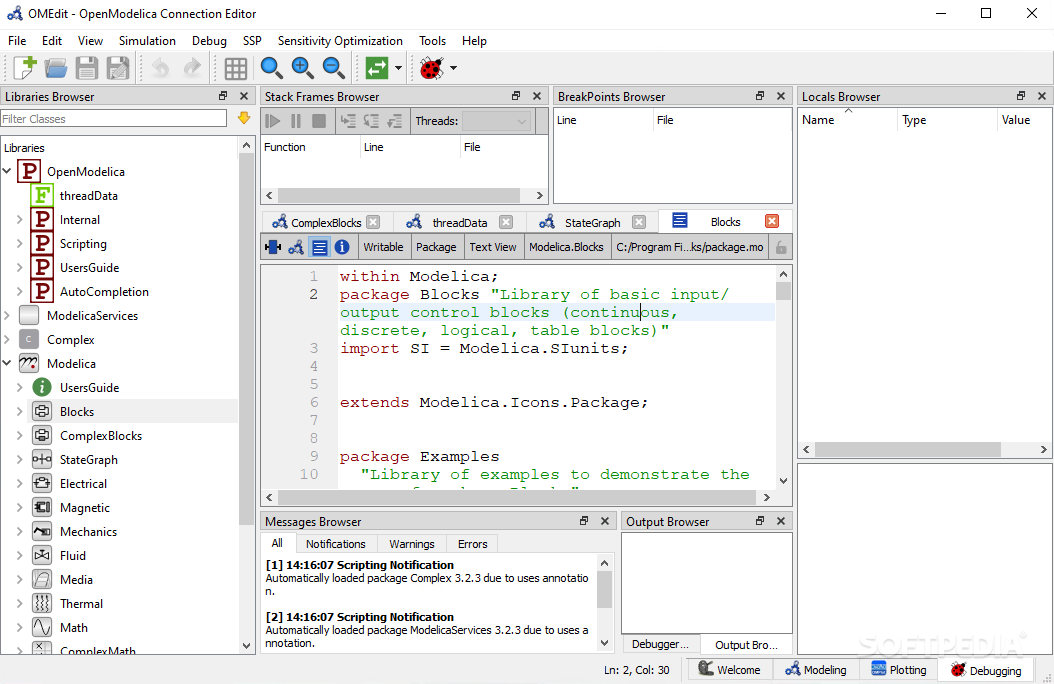The image size is (1054, 684).
Task: Open a model file with folder icon
Action: (x=56, y=68)
